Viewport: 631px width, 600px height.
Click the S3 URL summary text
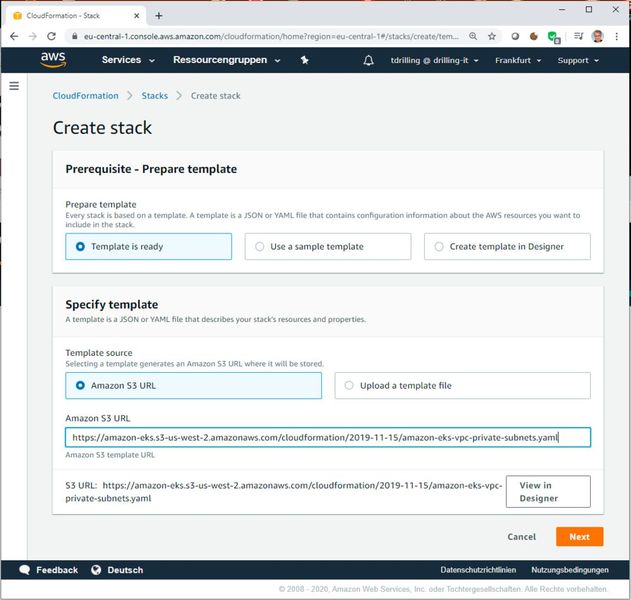tap(284, 492)
